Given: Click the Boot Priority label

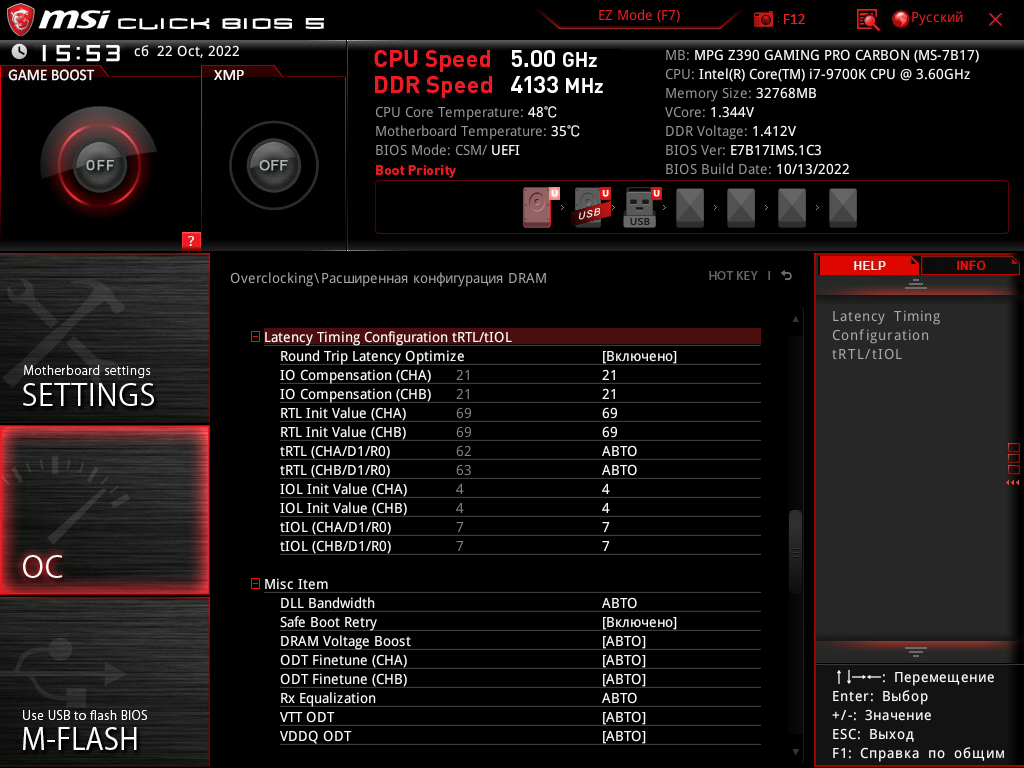Looking at the screenshot, I should 415,170.
